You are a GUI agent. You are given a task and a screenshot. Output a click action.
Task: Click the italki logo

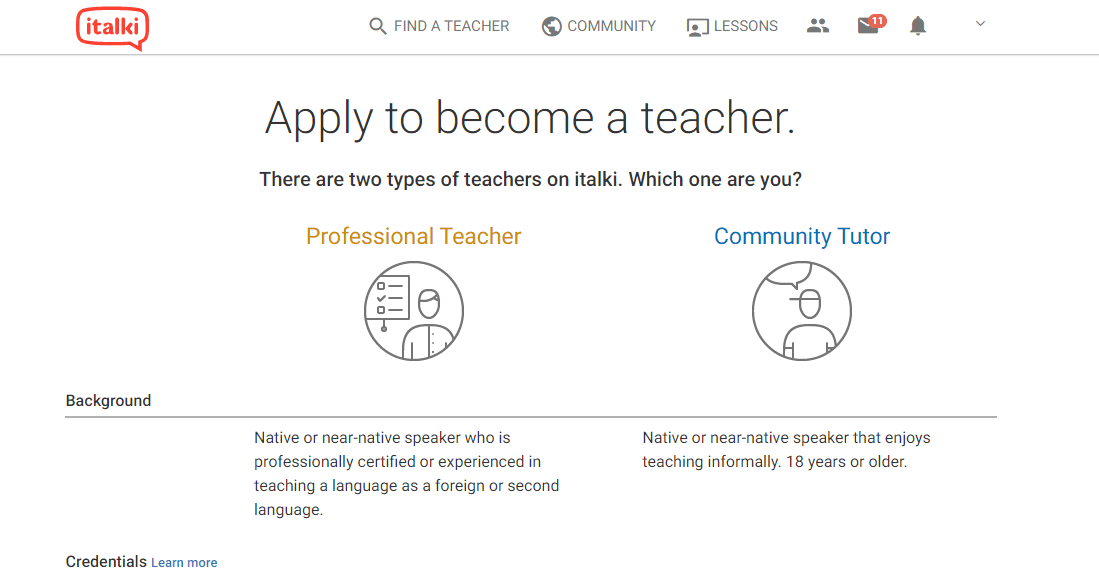112,28
